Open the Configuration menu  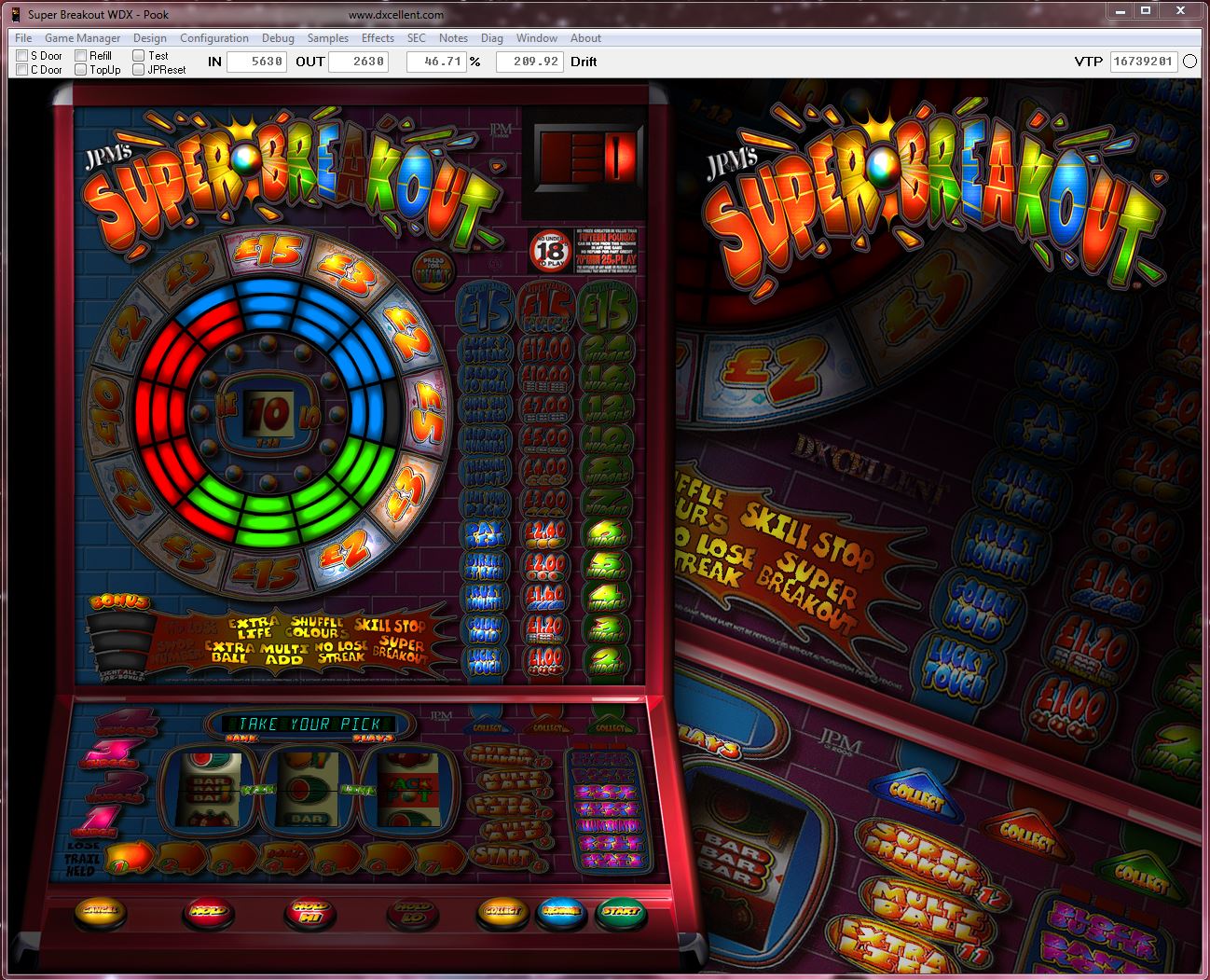pos(213,38)
